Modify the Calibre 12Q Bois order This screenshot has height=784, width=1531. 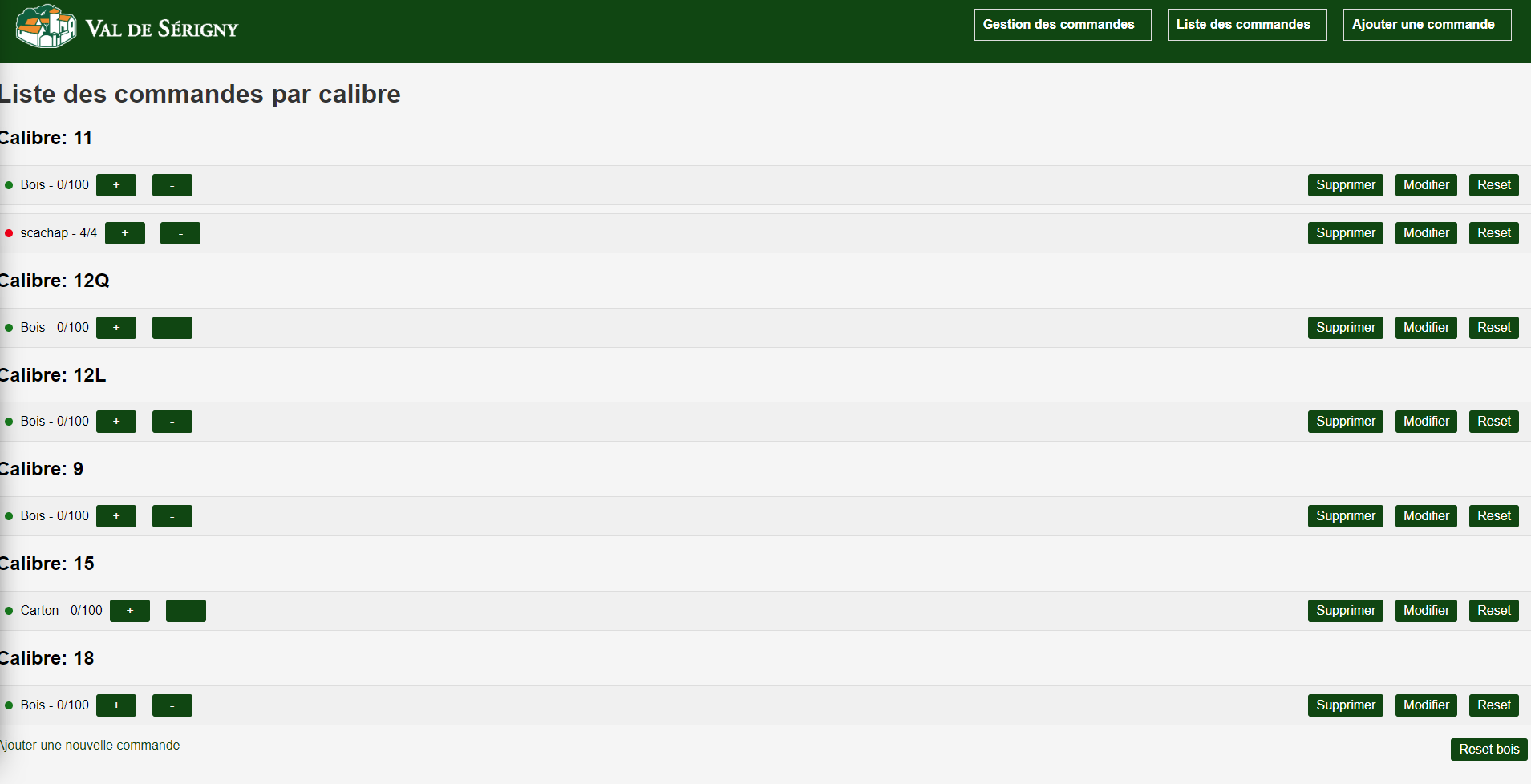[x=1425, y=328]
